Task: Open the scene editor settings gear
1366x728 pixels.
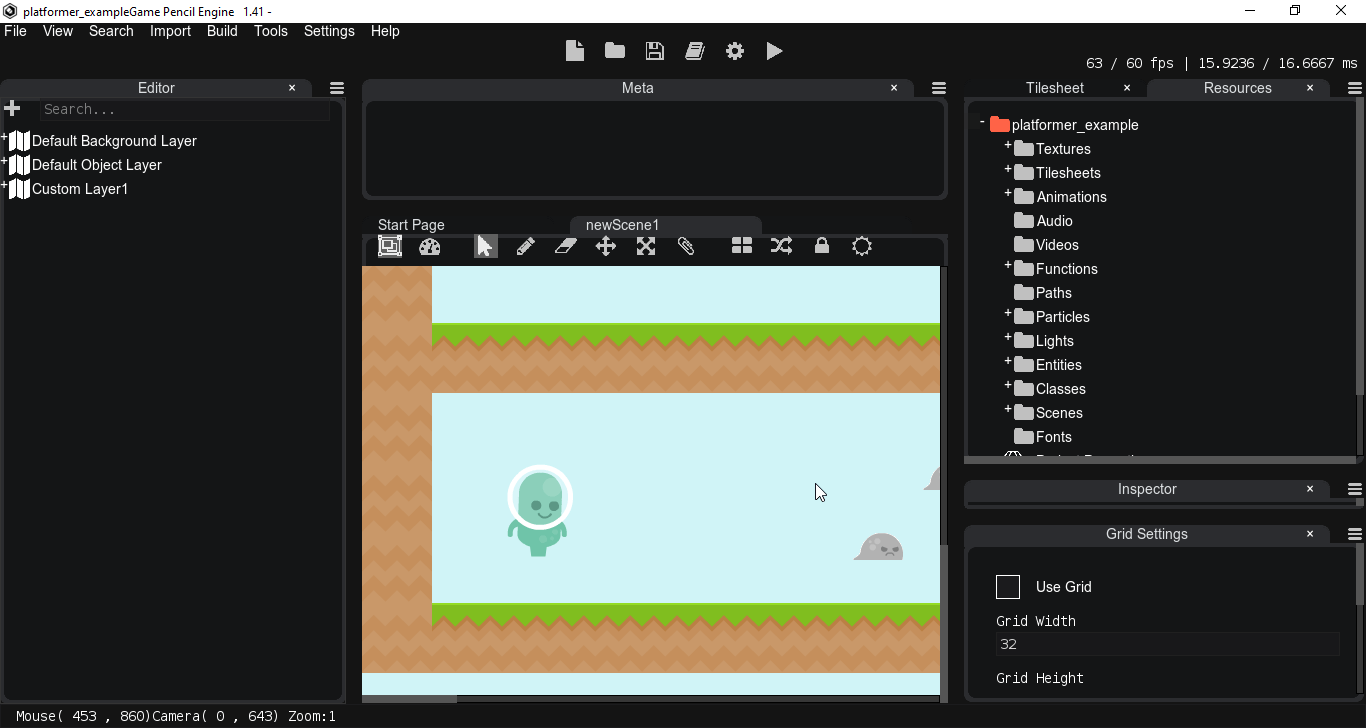Action: pyautogui.click(x=861, y=246)
